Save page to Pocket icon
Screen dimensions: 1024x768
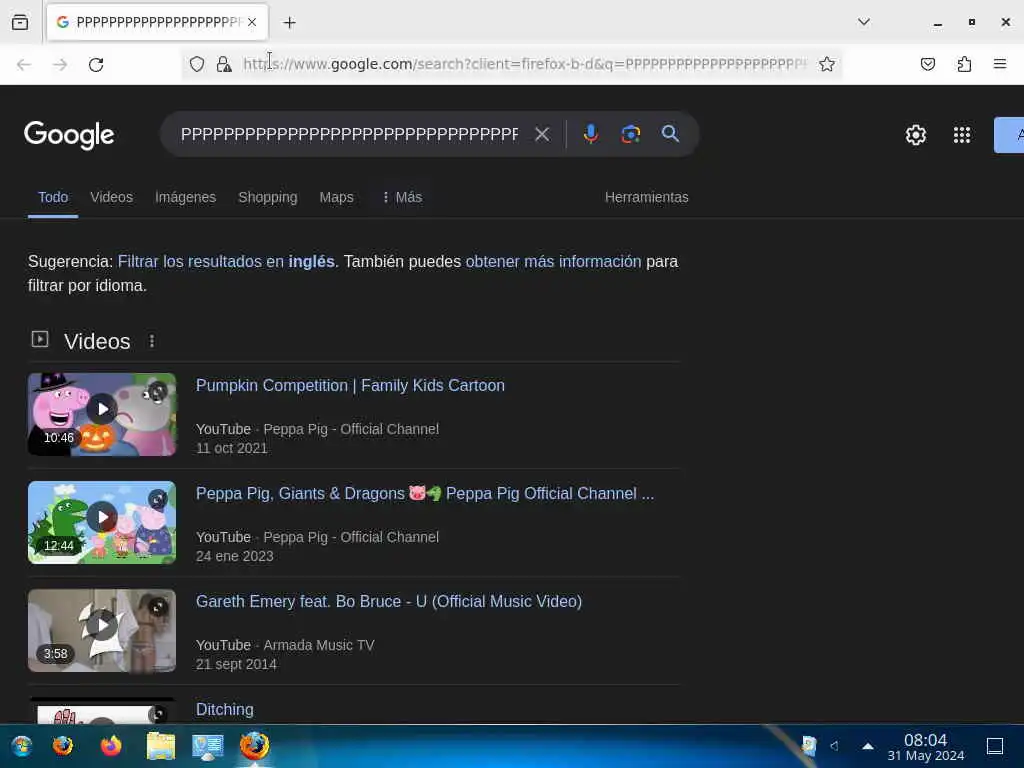927,64
